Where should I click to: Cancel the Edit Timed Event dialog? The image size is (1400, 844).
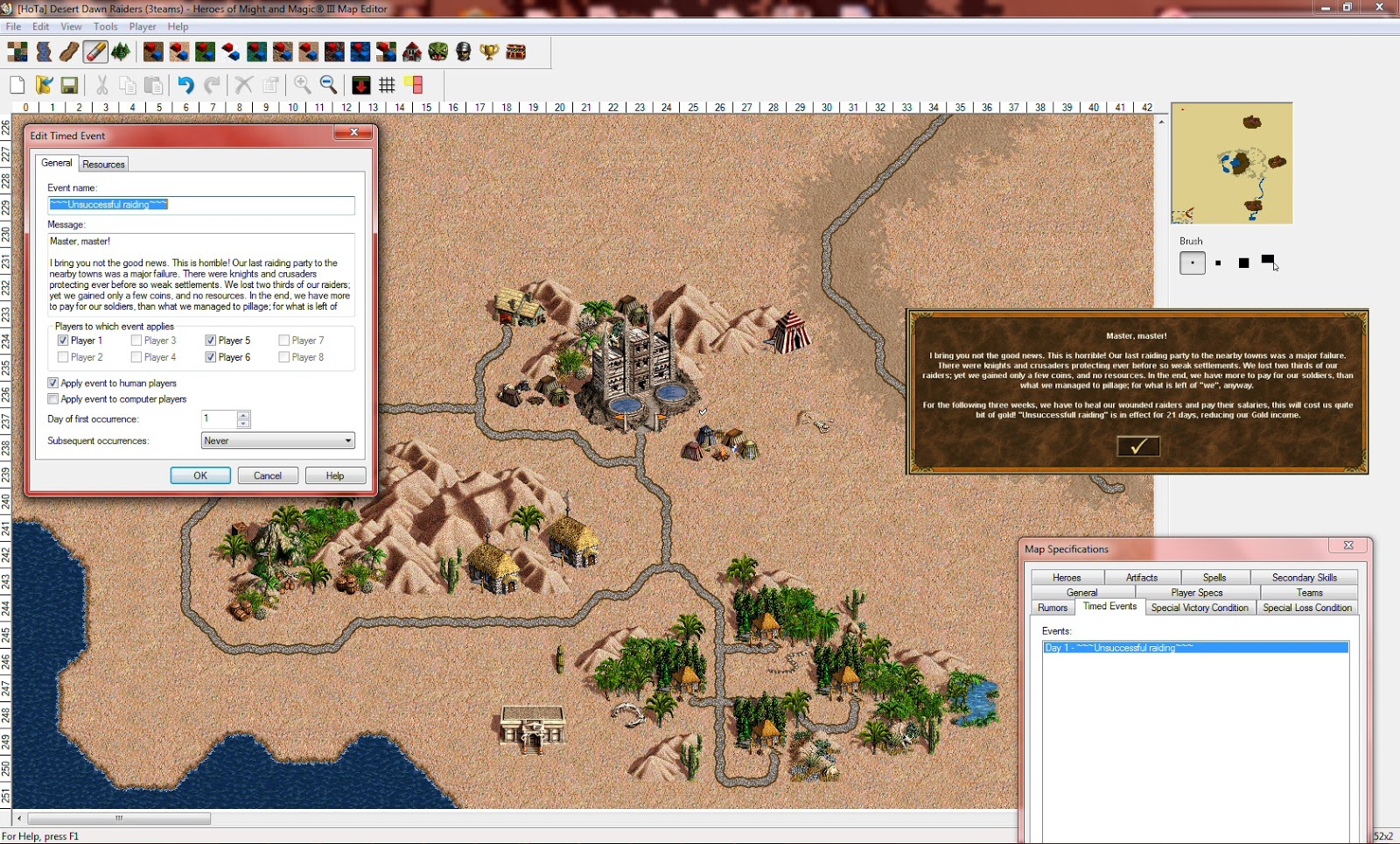(x=268, y=475)
